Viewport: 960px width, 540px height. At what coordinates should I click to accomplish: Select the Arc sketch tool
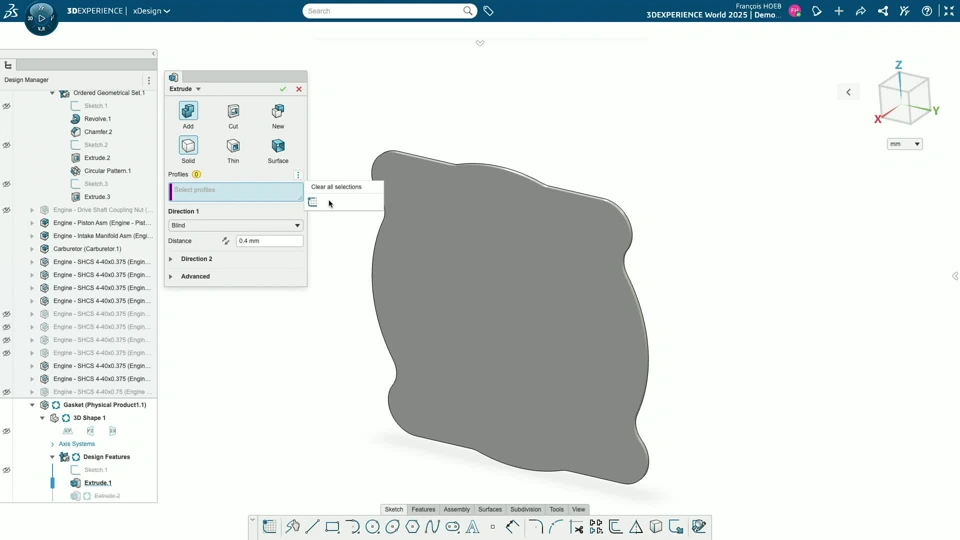point(352,527)
